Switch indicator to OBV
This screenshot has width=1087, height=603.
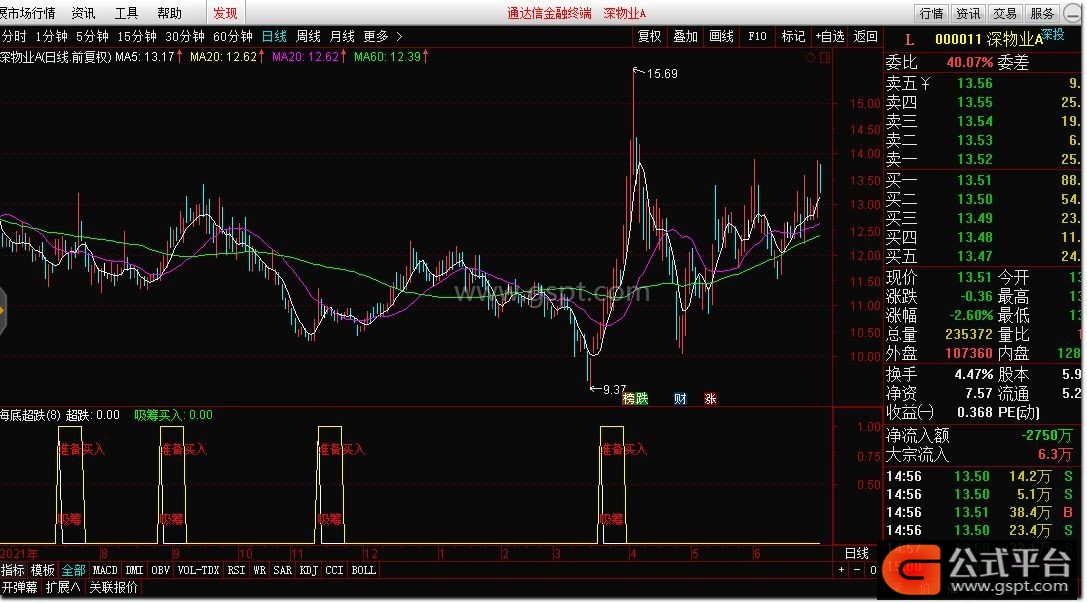click(x=160, y=570)
